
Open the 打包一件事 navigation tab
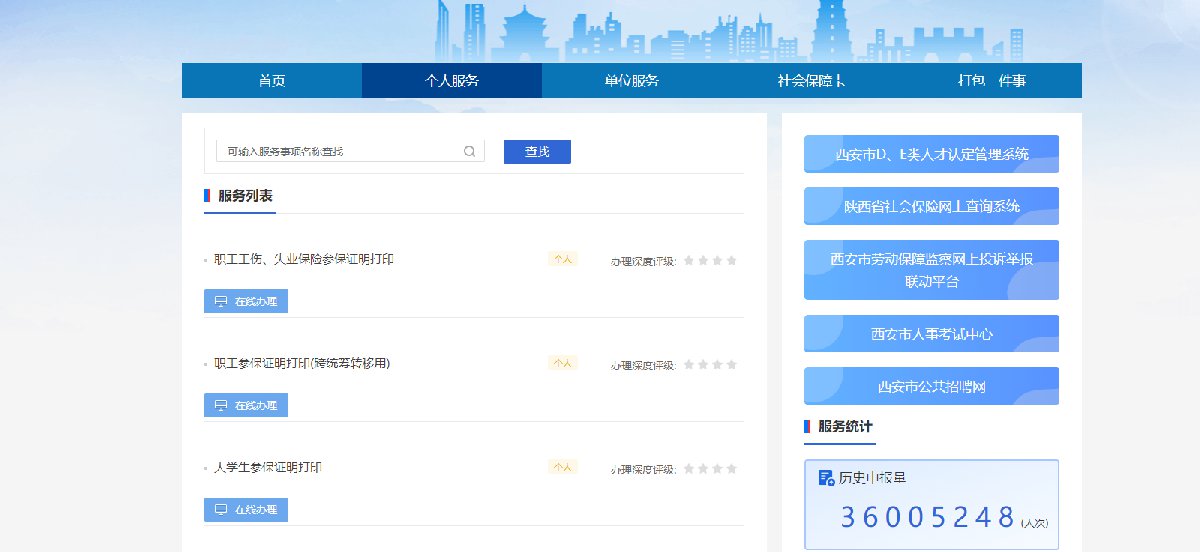pyautogui.click(x=992, y=81)
